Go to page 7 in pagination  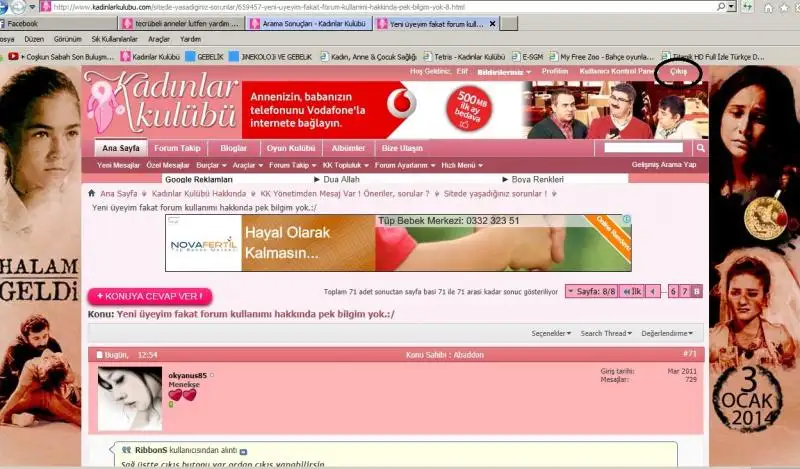pyautogui.click(x=685, y=292)
